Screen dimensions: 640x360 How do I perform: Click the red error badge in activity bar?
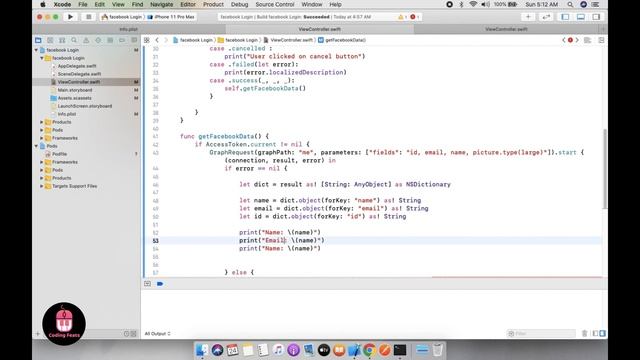point(413,17)
